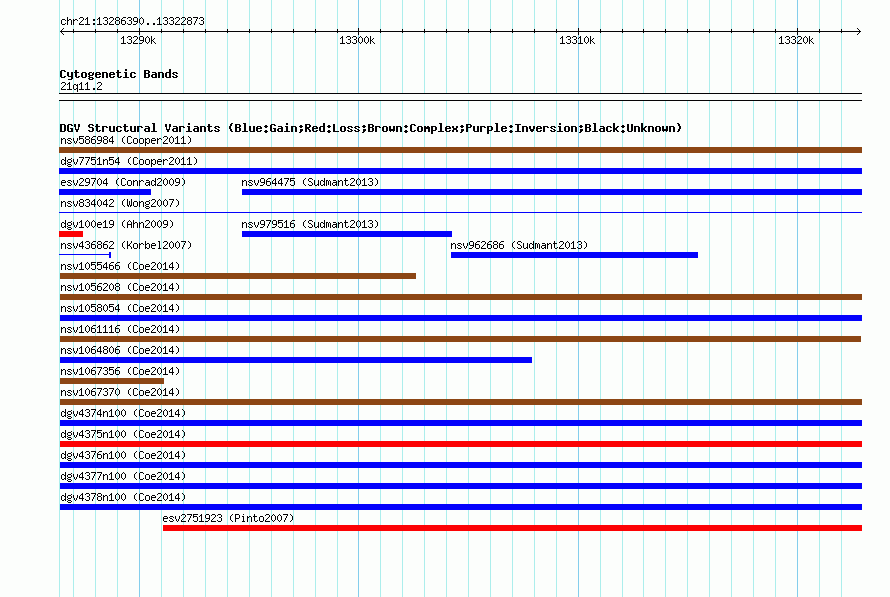Click the dgv4378n100 (Coe2014) label
The height and width of the screenshot is (597, 890).
pos(123,497)
